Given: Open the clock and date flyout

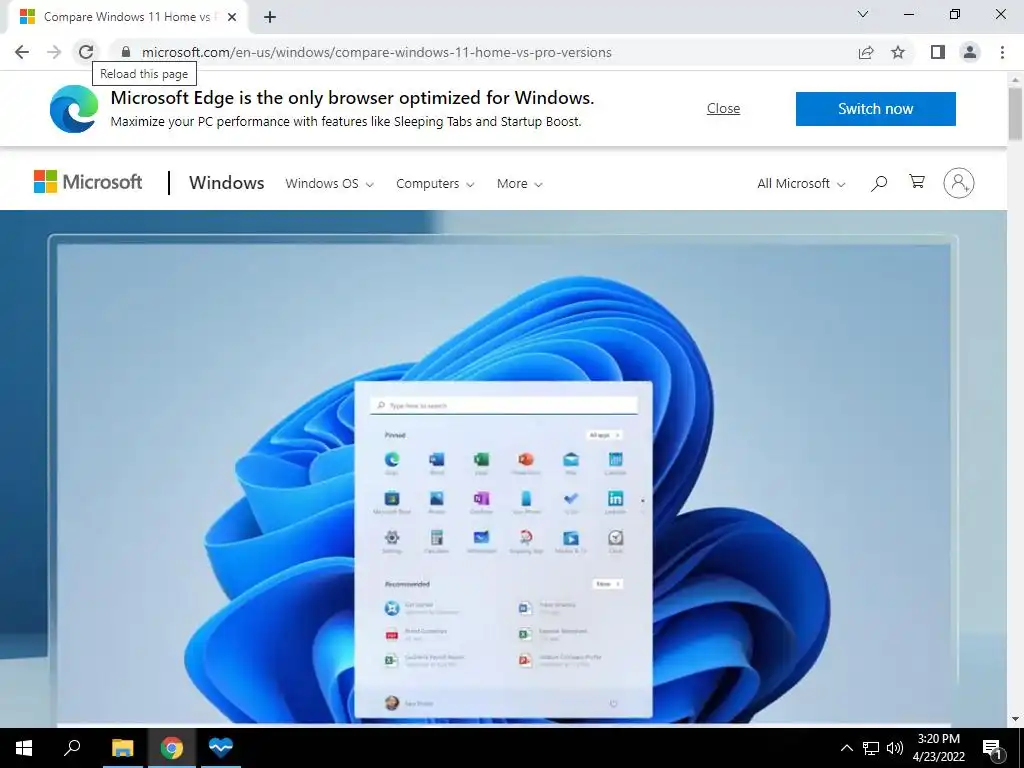Looking at the screenshot, I should pyautogui.click(x=938, y=748).
